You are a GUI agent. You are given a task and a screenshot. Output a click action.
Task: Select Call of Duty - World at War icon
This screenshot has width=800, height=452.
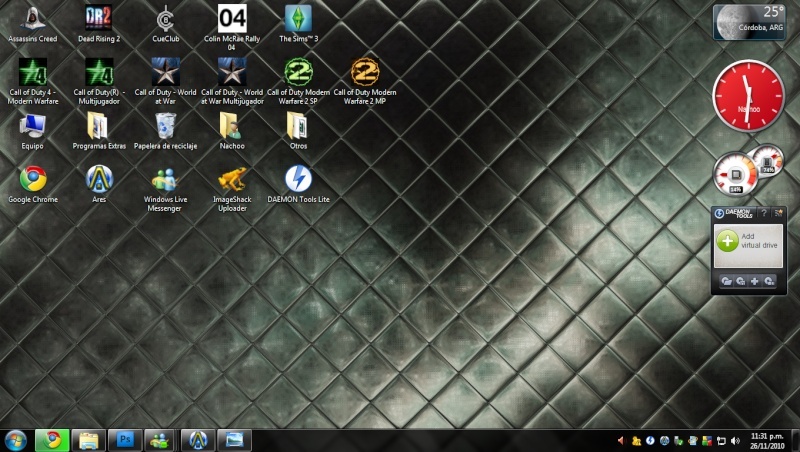tap(165, 81)
